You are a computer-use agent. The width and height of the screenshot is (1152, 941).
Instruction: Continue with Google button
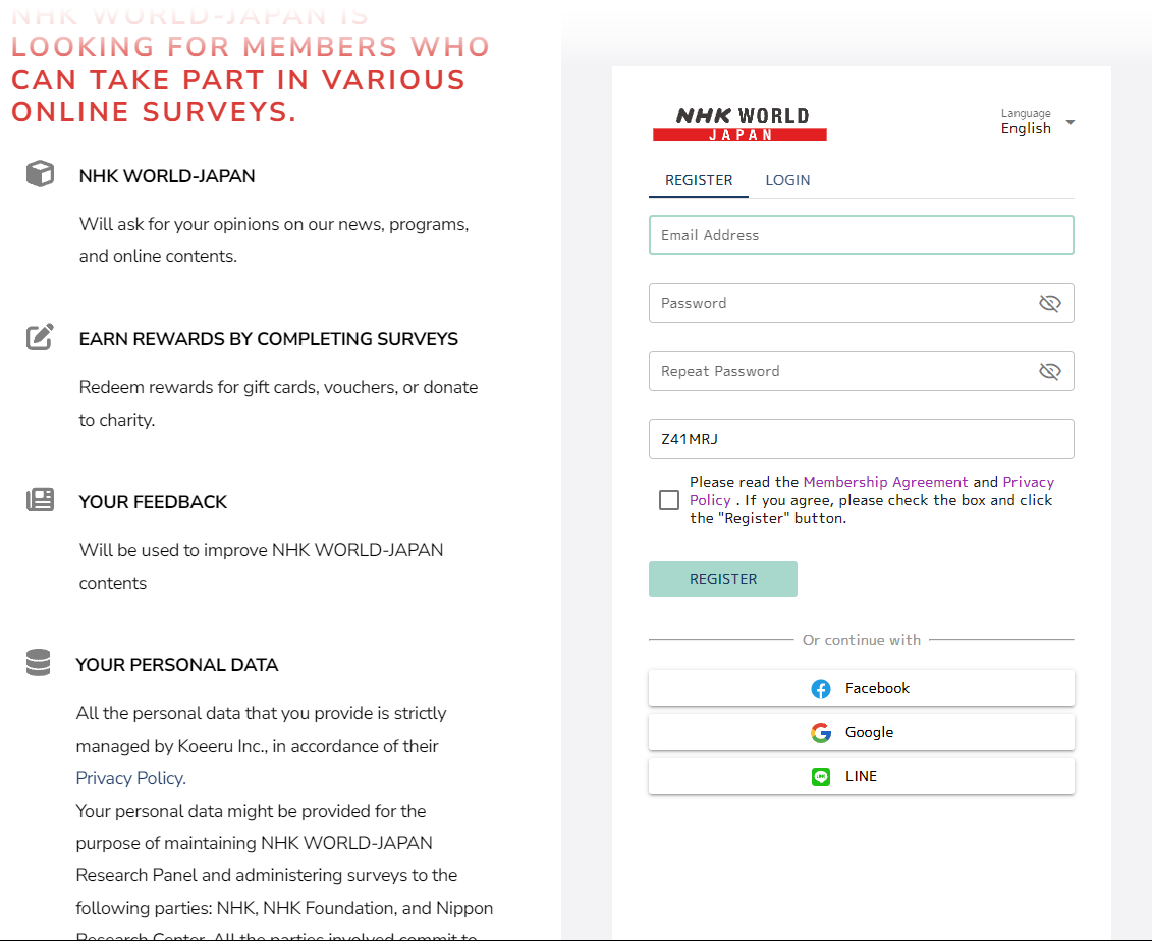[862, 732]
